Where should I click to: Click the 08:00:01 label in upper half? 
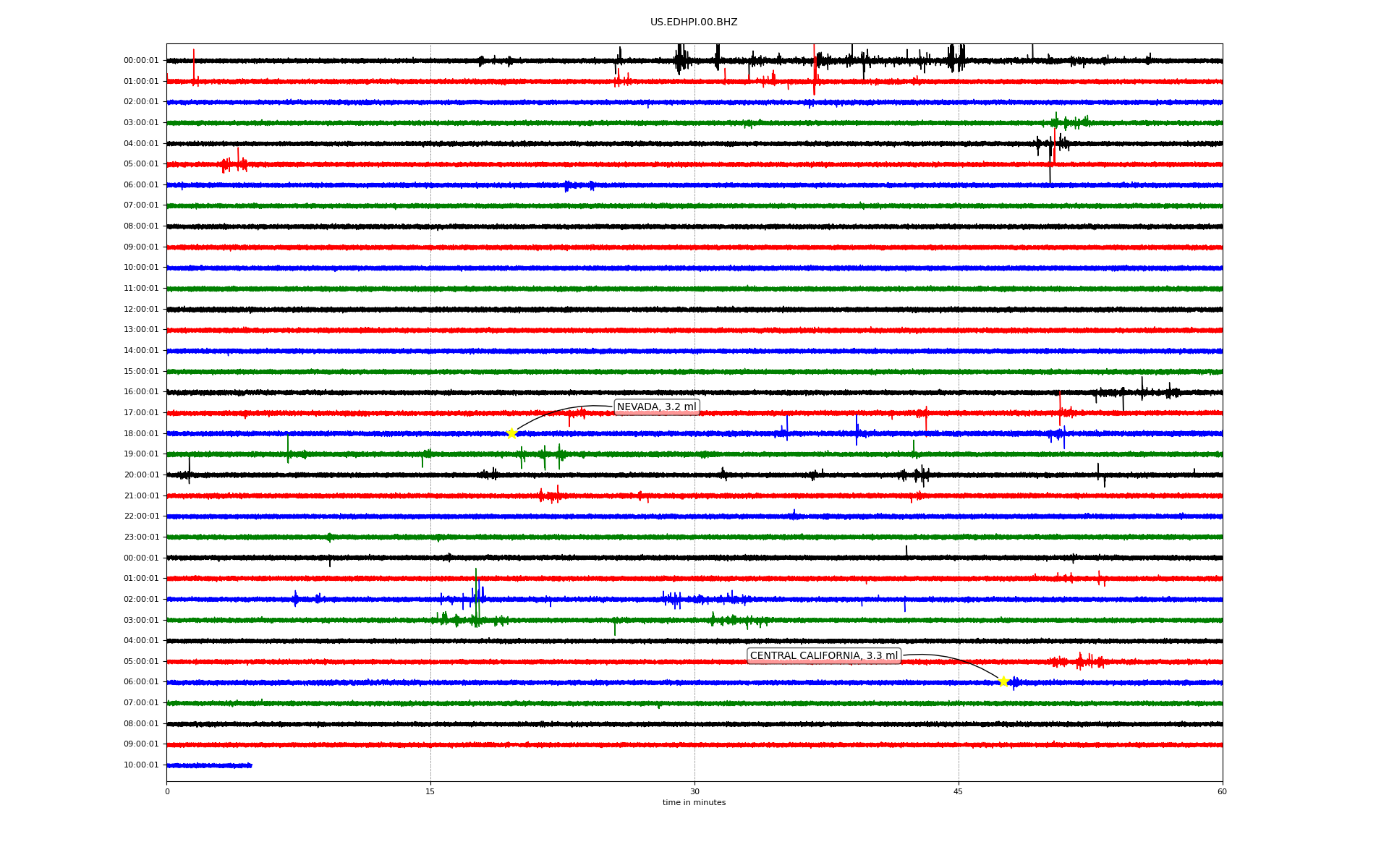click(141, 226)
